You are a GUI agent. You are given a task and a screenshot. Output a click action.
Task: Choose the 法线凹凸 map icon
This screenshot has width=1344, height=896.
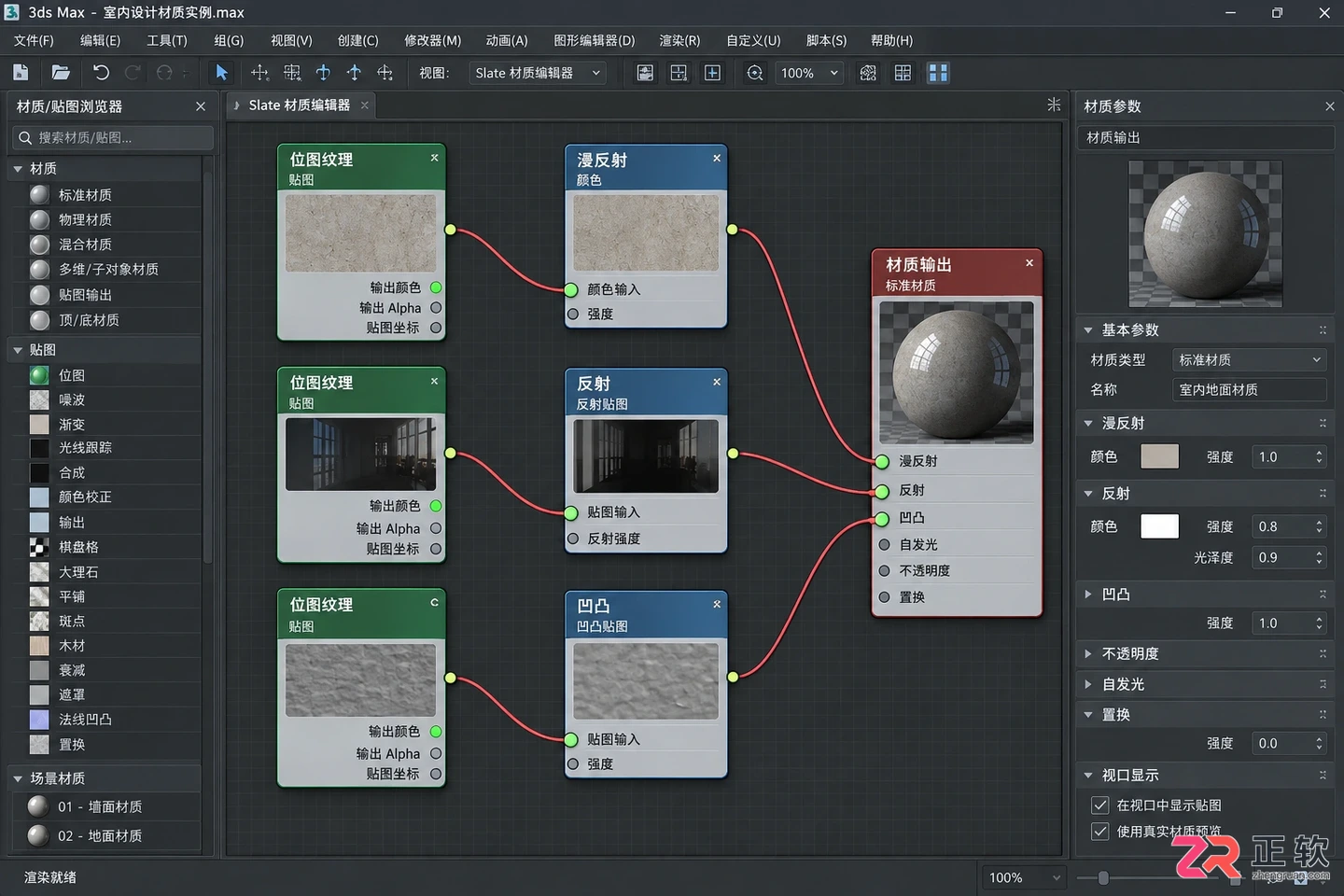(x=39, y=720)
